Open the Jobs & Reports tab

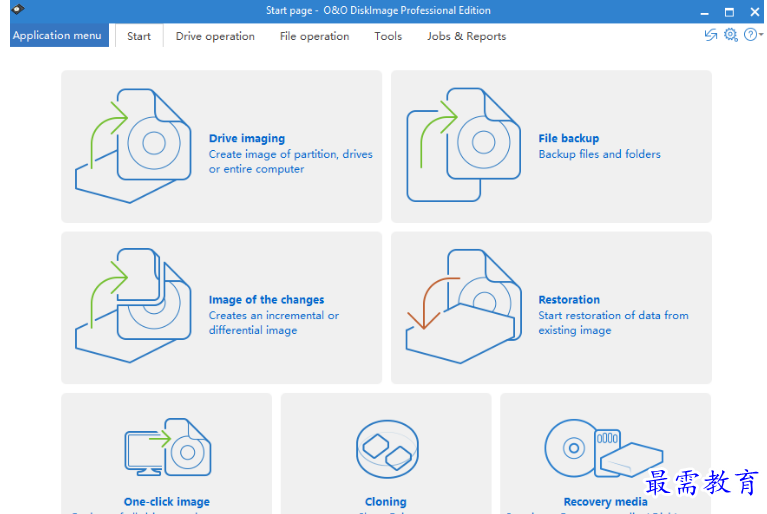tap(466, 36)
